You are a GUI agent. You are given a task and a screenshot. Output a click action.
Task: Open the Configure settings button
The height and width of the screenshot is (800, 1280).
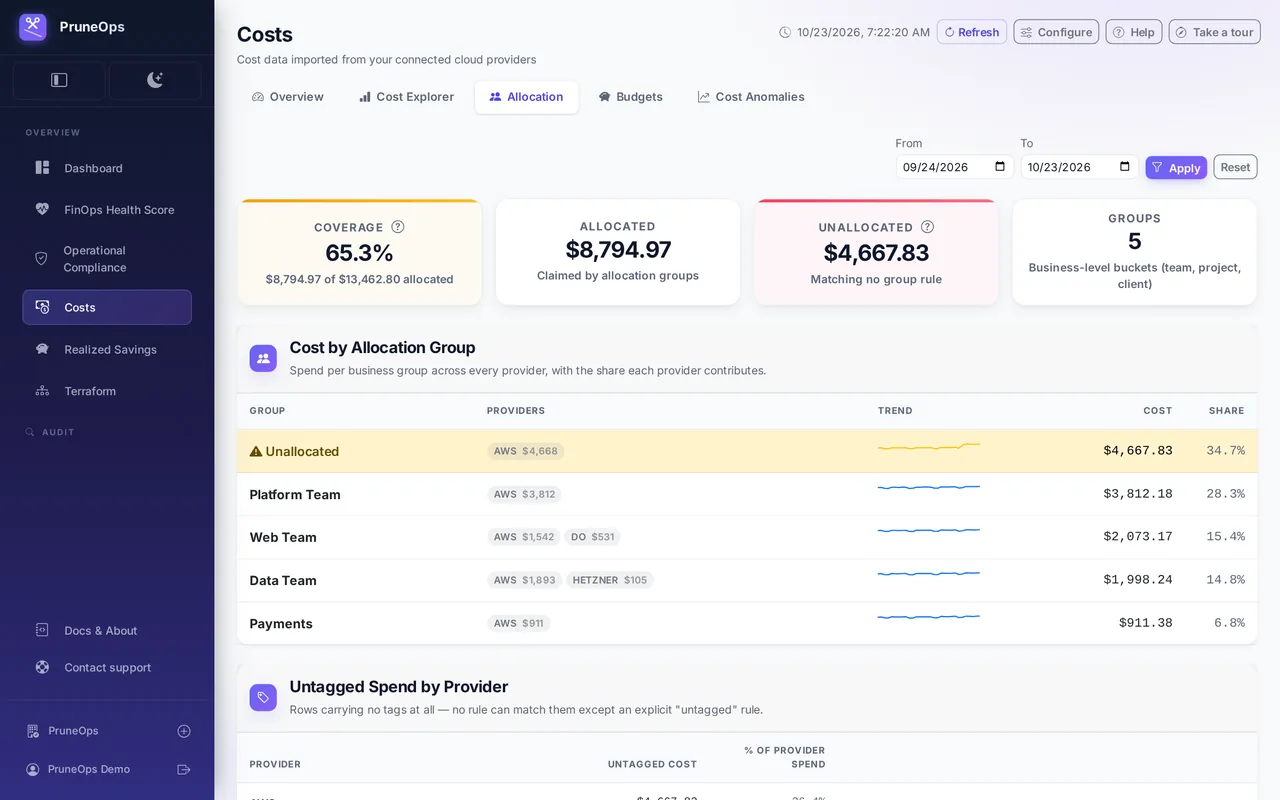1056,32
